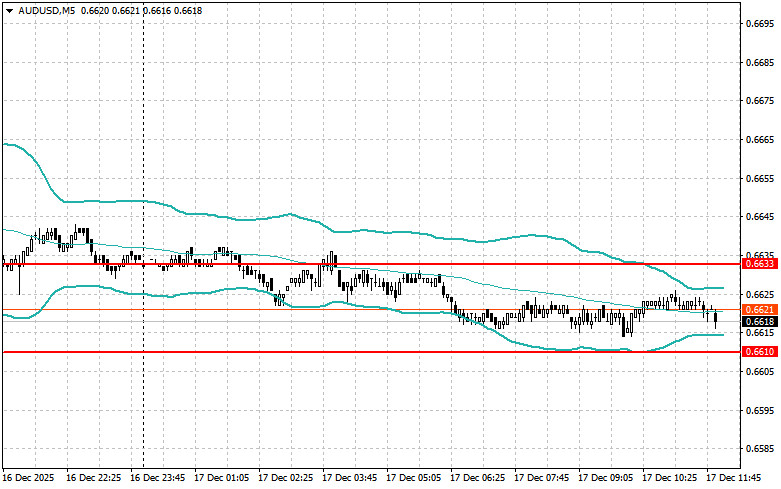781x489 pixels.
Task: Select the 16 Dec 22:25 time label
Action: [x=94, y=478]
